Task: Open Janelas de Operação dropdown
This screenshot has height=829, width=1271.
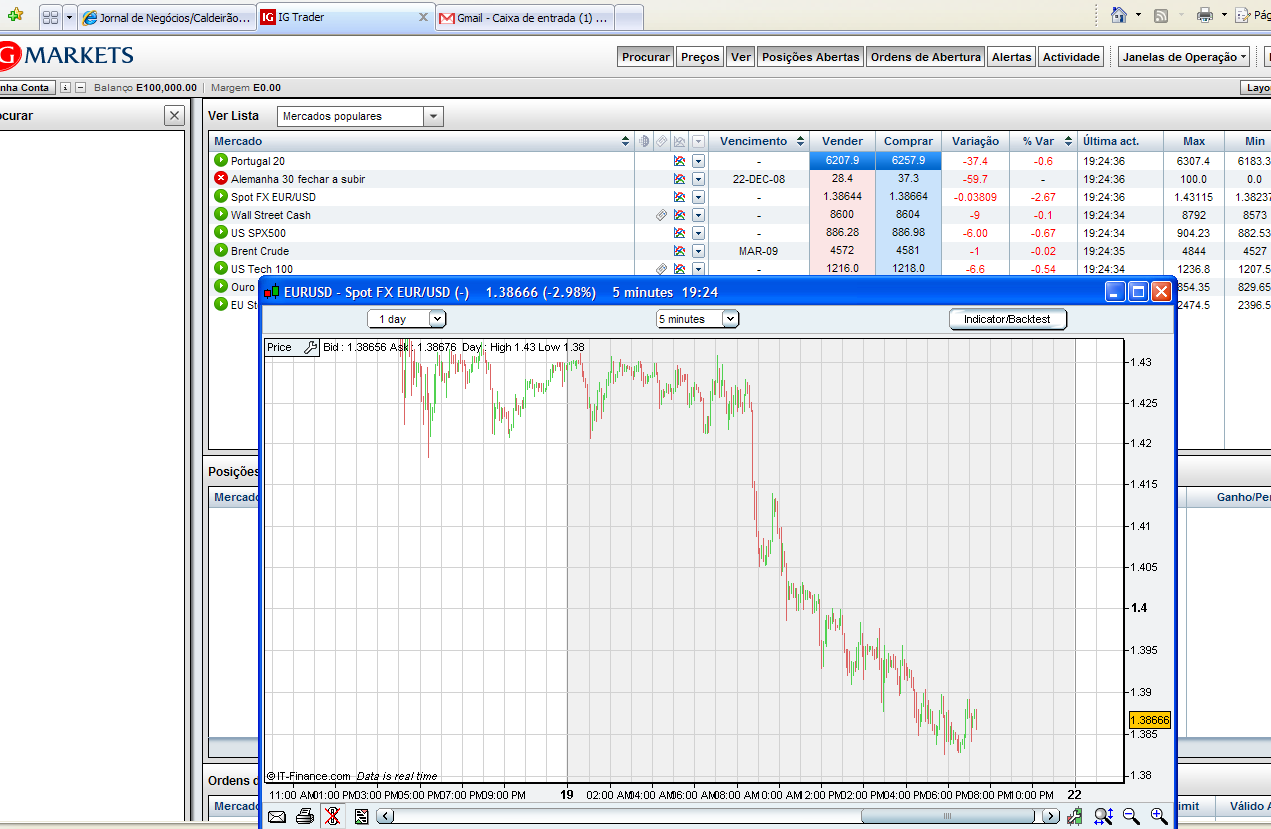Action: (1185, 57)
